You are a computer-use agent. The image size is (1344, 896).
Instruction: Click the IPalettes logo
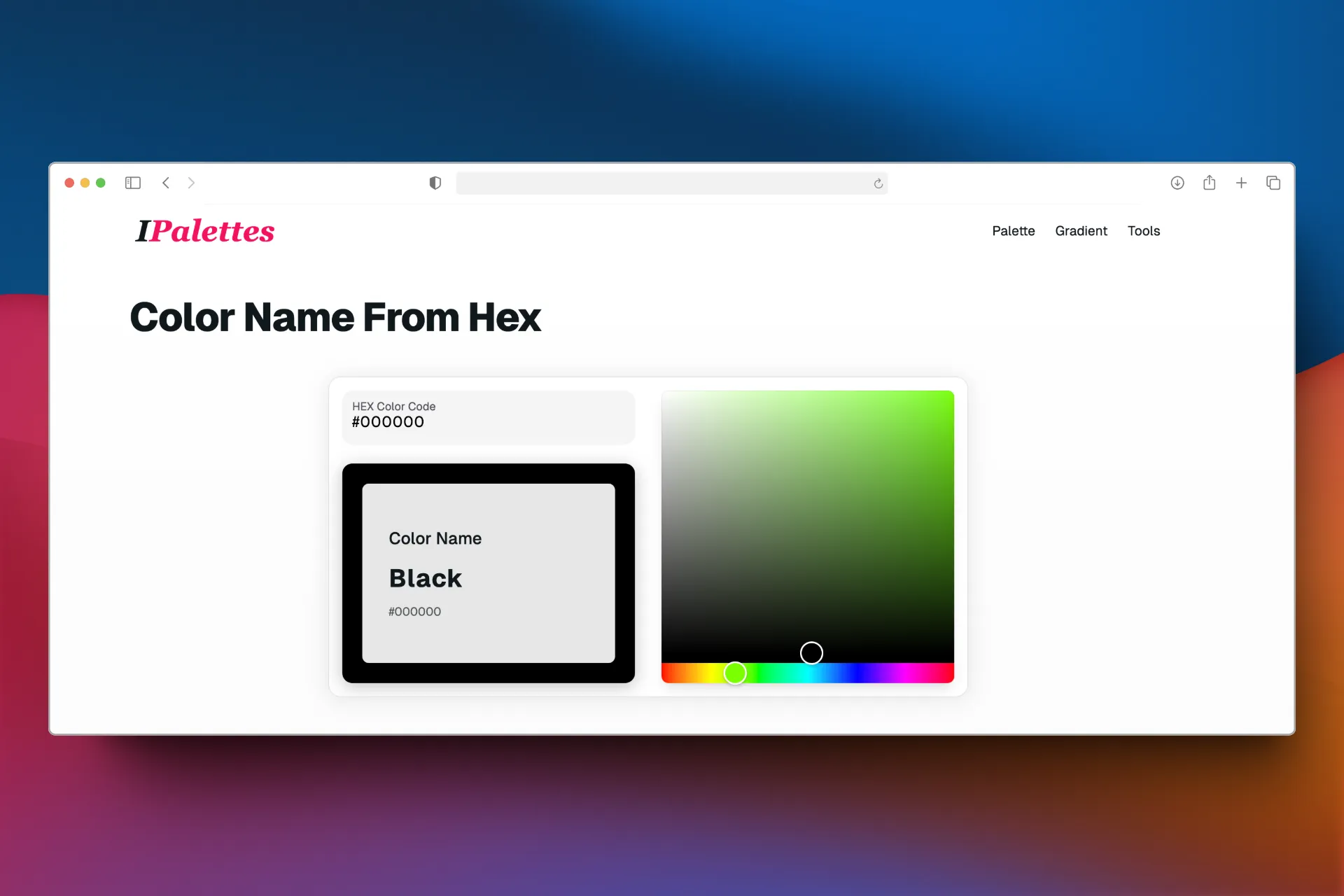tap(204, 231)
